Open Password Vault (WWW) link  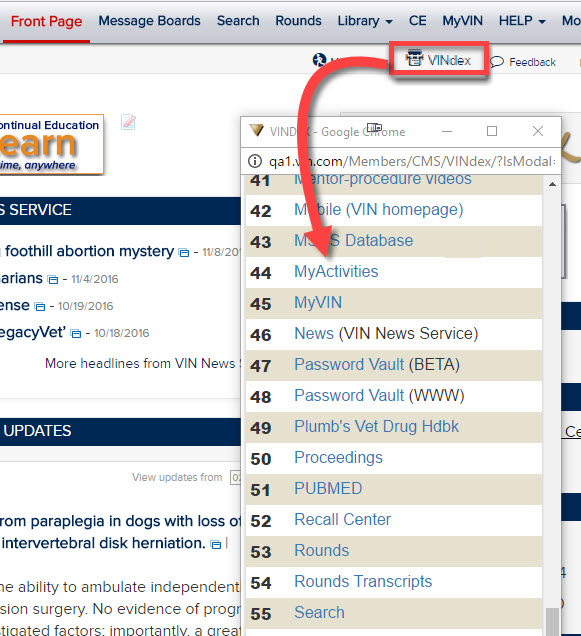[379, 395]
